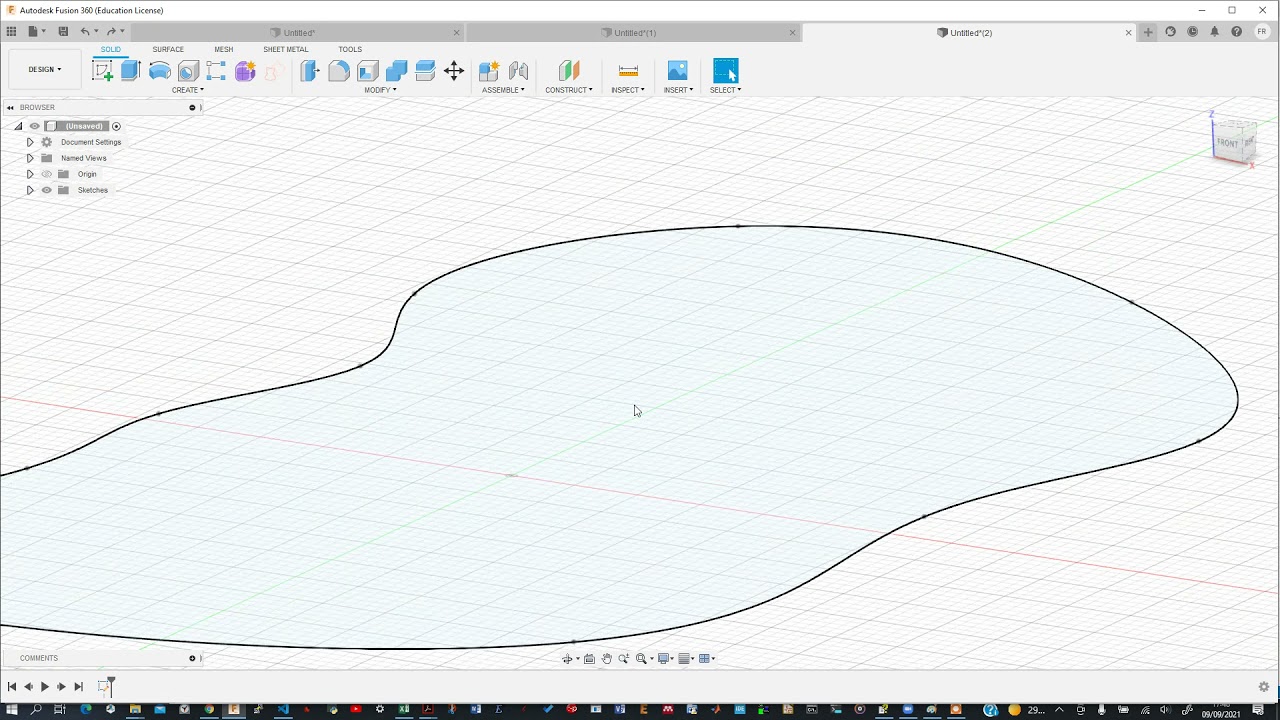Select the New Component tool

click(x=489, y=71)
